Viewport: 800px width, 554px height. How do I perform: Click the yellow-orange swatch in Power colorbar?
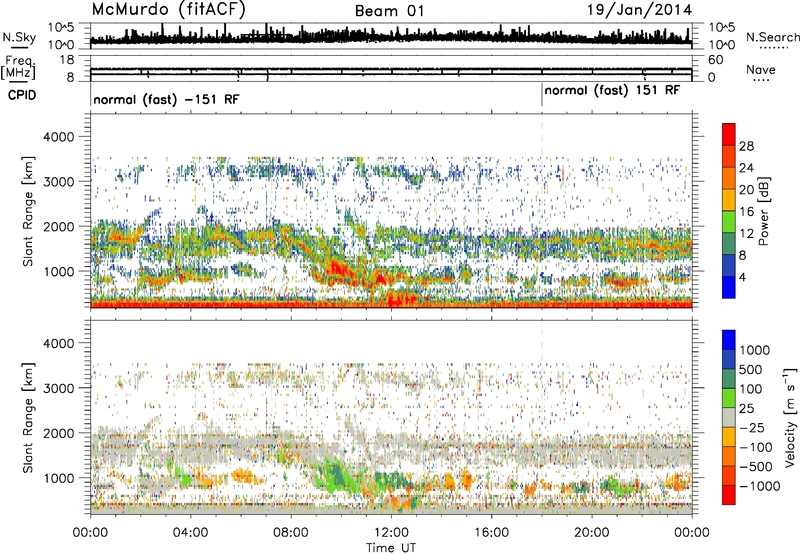(x=729, y=199)
